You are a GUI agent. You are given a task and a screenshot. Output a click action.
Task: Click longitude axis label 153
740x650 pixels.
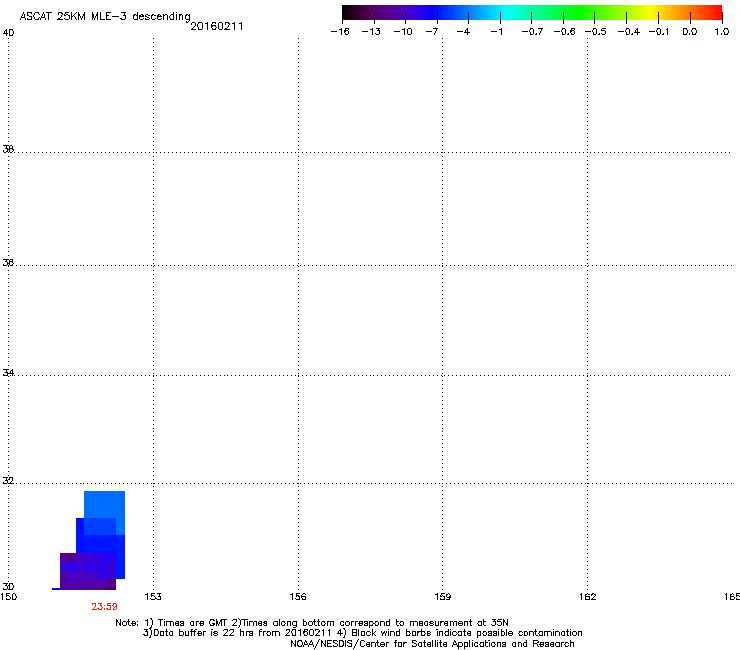point(153,597)
